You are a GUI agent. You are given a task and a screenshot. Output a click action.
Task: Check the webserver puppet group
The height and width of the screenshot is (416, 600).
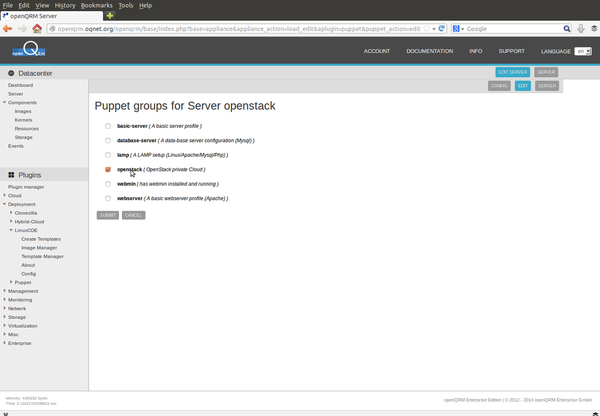point(108,199)
